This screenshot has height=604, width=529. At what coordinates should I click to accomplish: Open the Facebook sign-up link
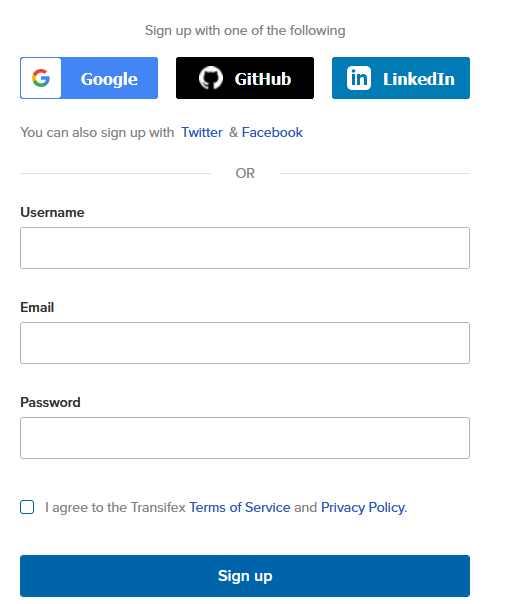[x=272, y=133]
